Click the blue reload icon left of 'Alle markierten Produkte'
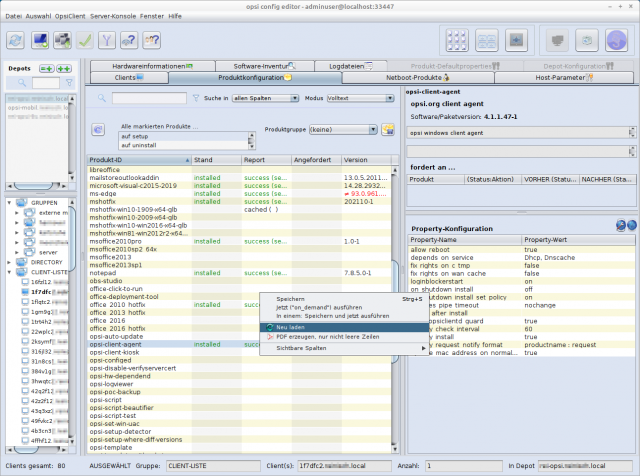Viewport: 640px width, 476px height. [x=98, y=129]
